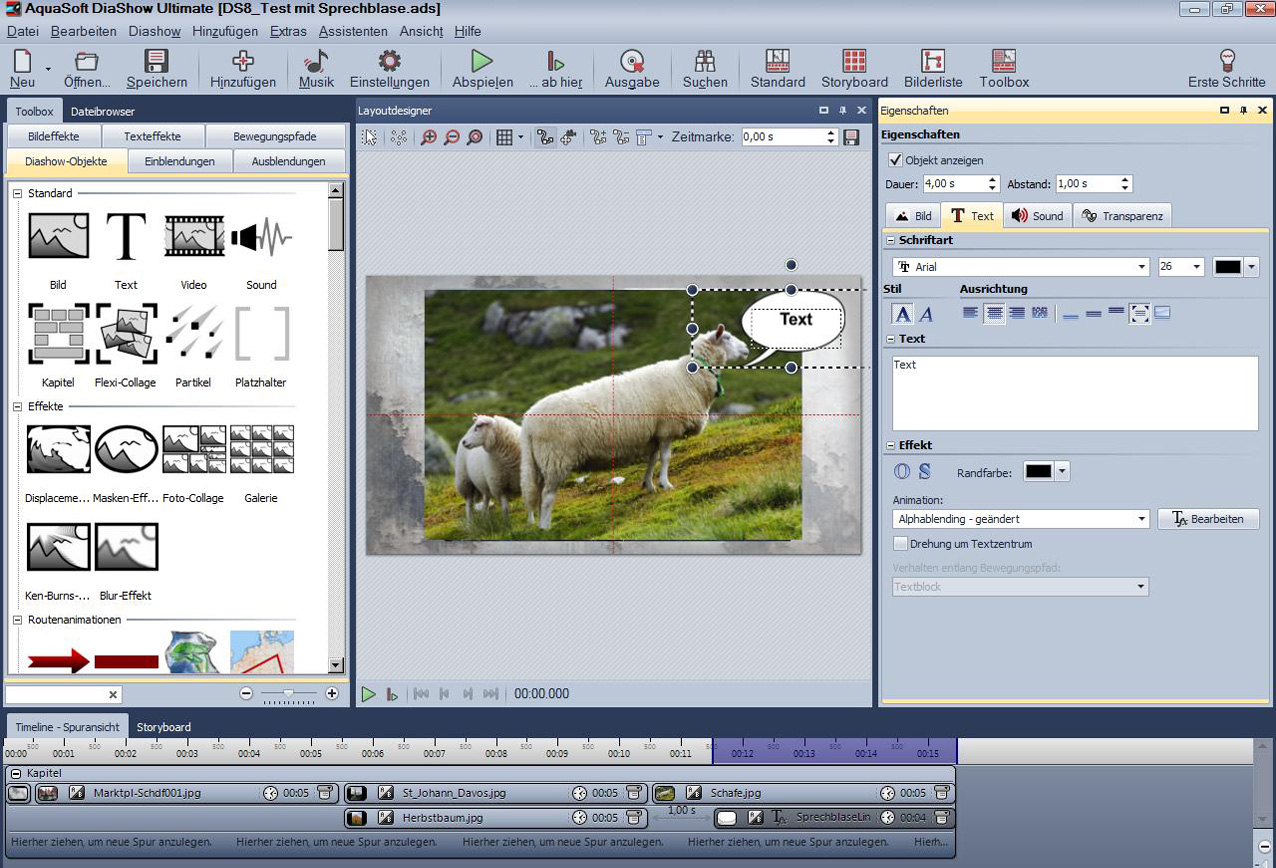Toggle center text alignment button

[994, 313]
